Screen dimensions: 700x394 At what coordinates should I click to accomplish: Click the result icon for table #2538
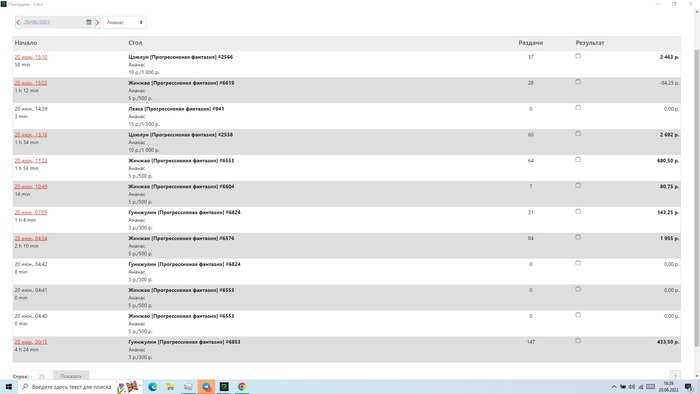click(578, 133)
